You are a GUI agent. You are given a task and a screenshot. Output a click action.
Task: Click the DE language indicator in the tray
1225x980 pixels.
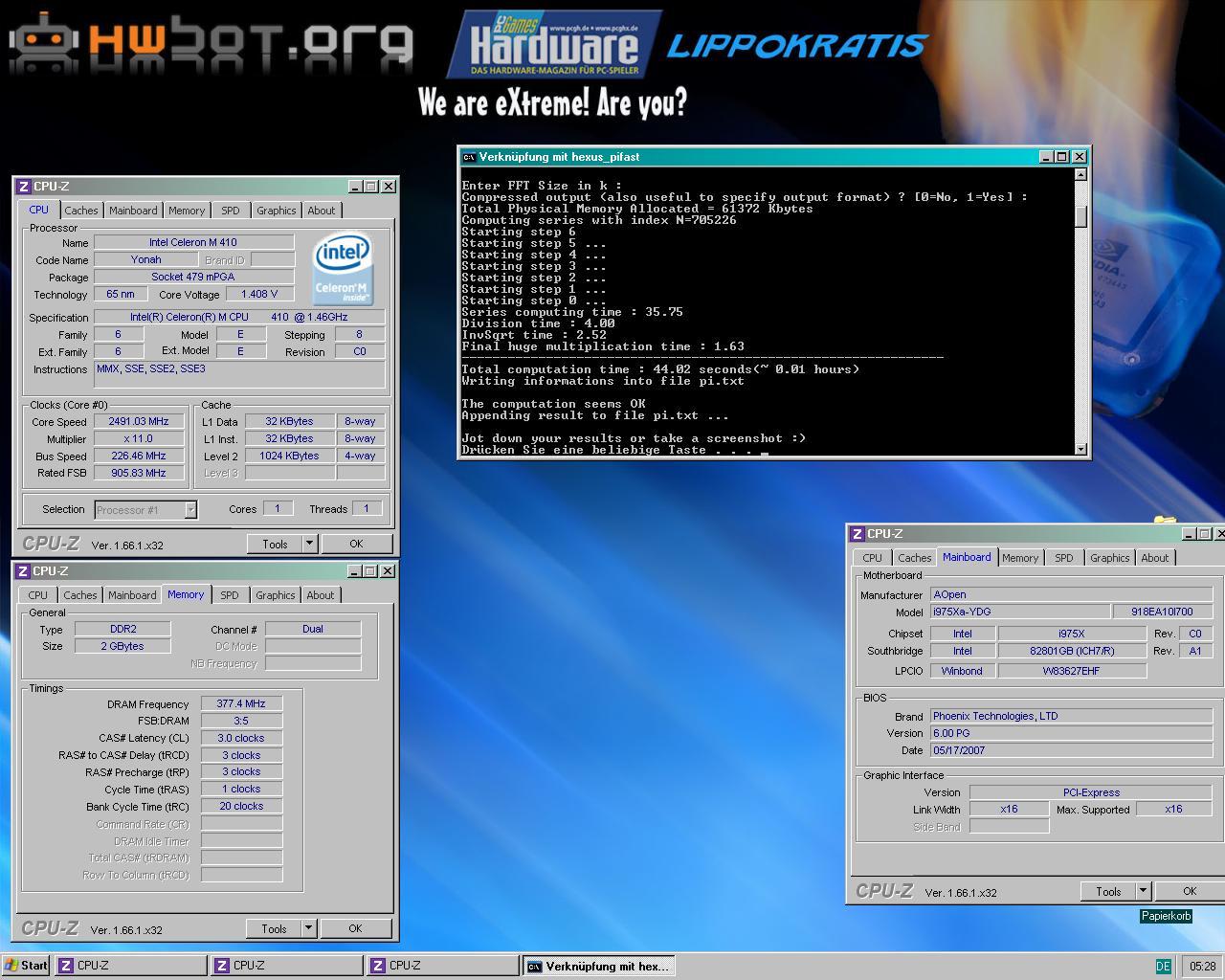pos(1163,967)
